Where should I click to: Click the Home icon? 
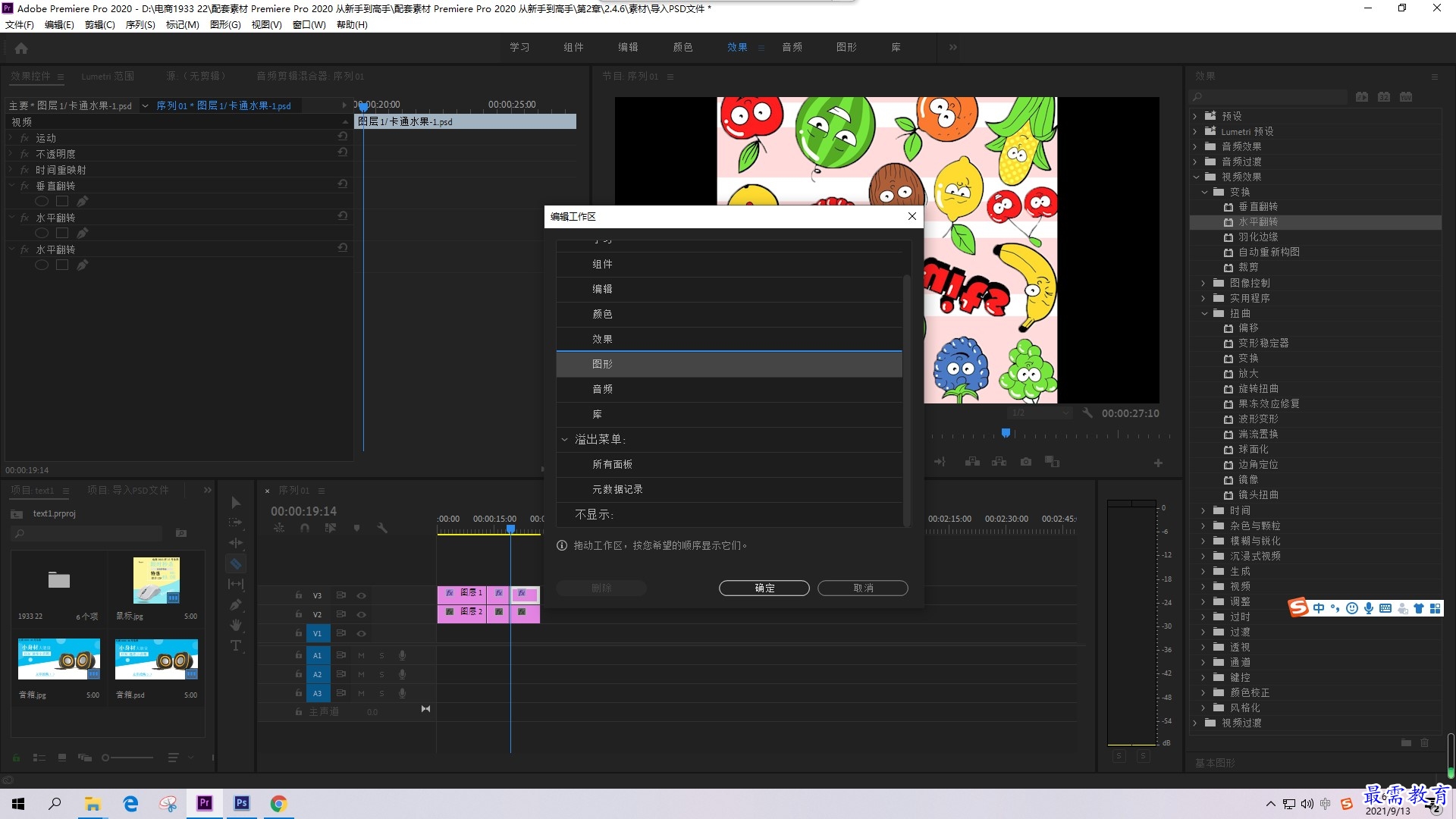coord(21,48)
